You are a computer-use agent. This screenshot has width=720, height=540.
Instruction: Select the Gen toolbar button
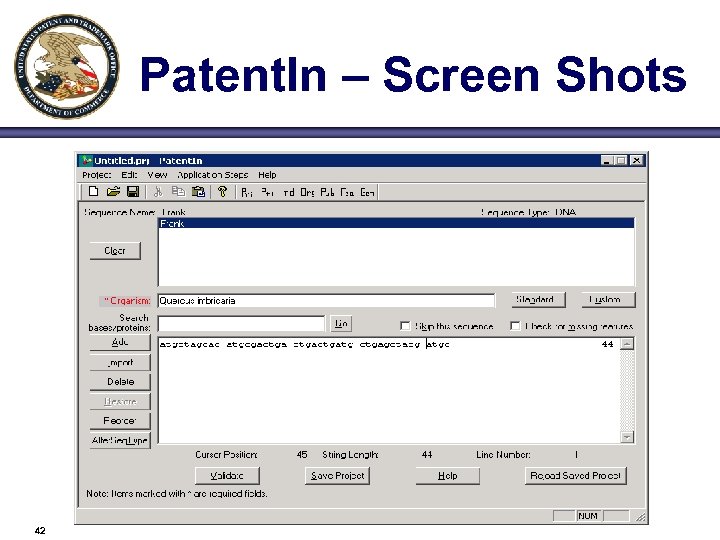point(367,192)
